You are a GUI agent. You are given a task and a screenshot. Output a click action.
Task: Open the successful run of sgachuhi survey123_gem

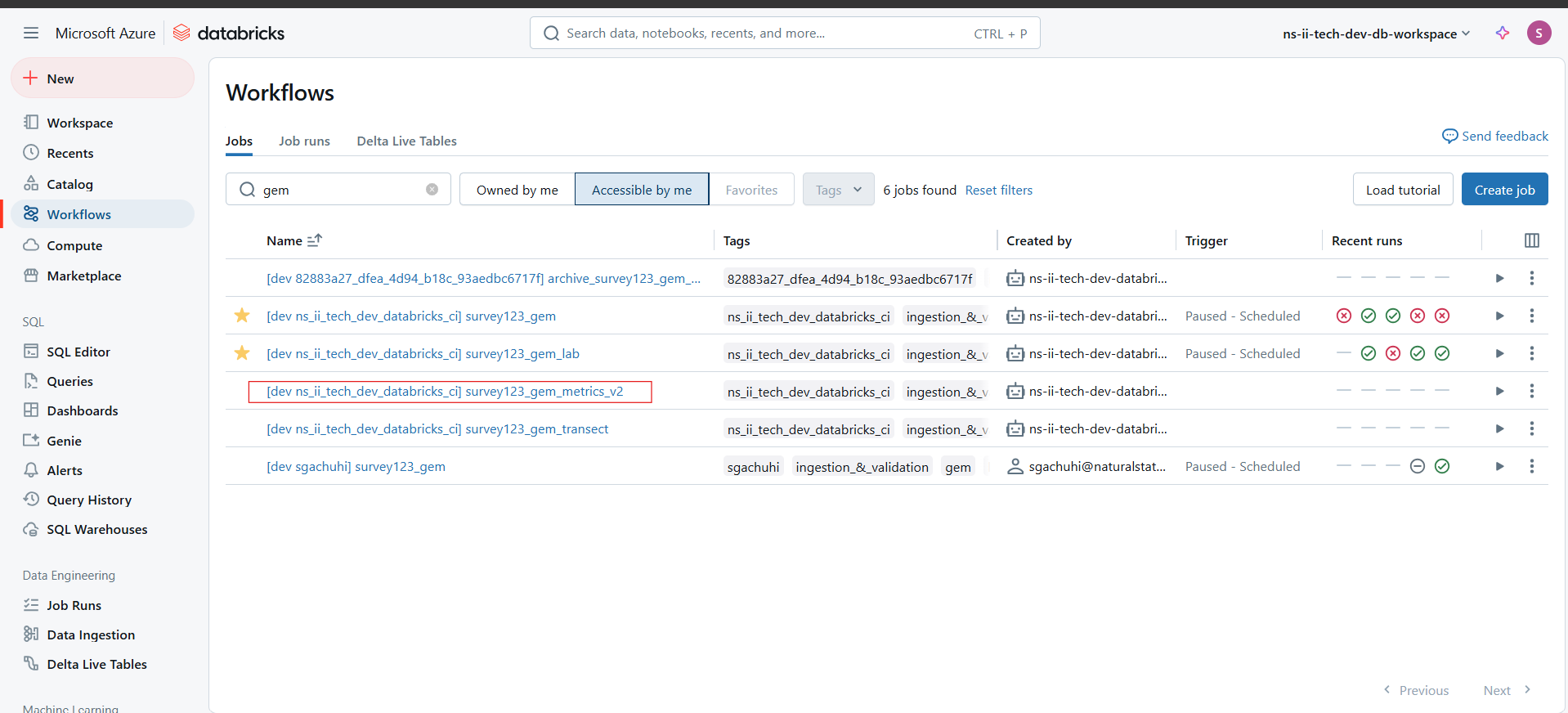click(1442, 466)
